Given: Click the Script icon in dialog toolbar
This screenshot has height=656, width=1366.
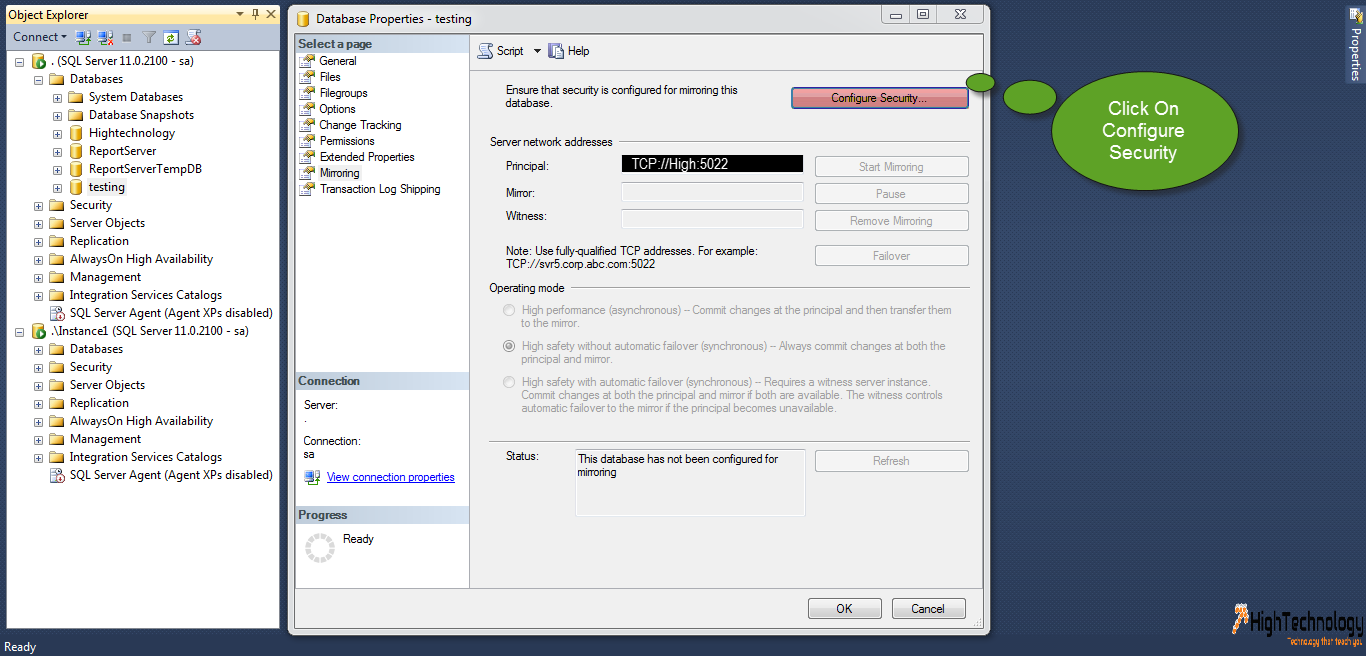Looking at the screenshot, I should [485, 51].
